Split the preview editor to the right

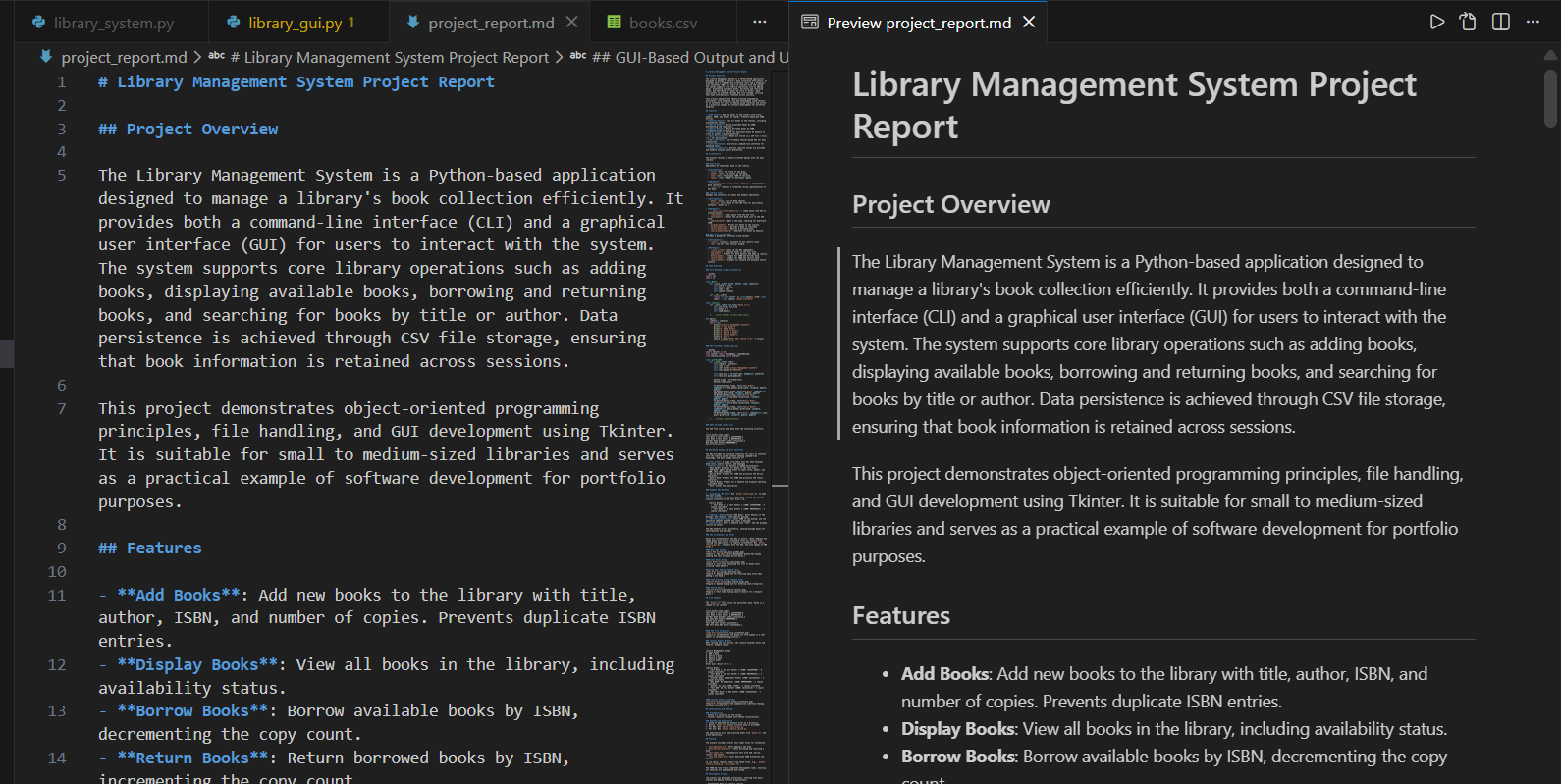[x=1501, y=22]
